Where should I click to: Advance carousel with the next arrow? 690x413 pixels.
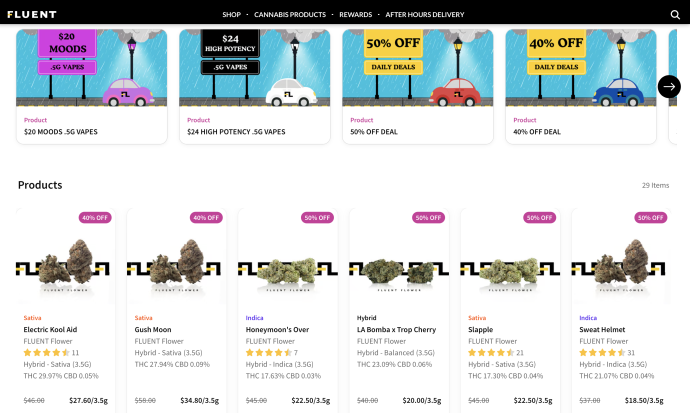point(669,87)
